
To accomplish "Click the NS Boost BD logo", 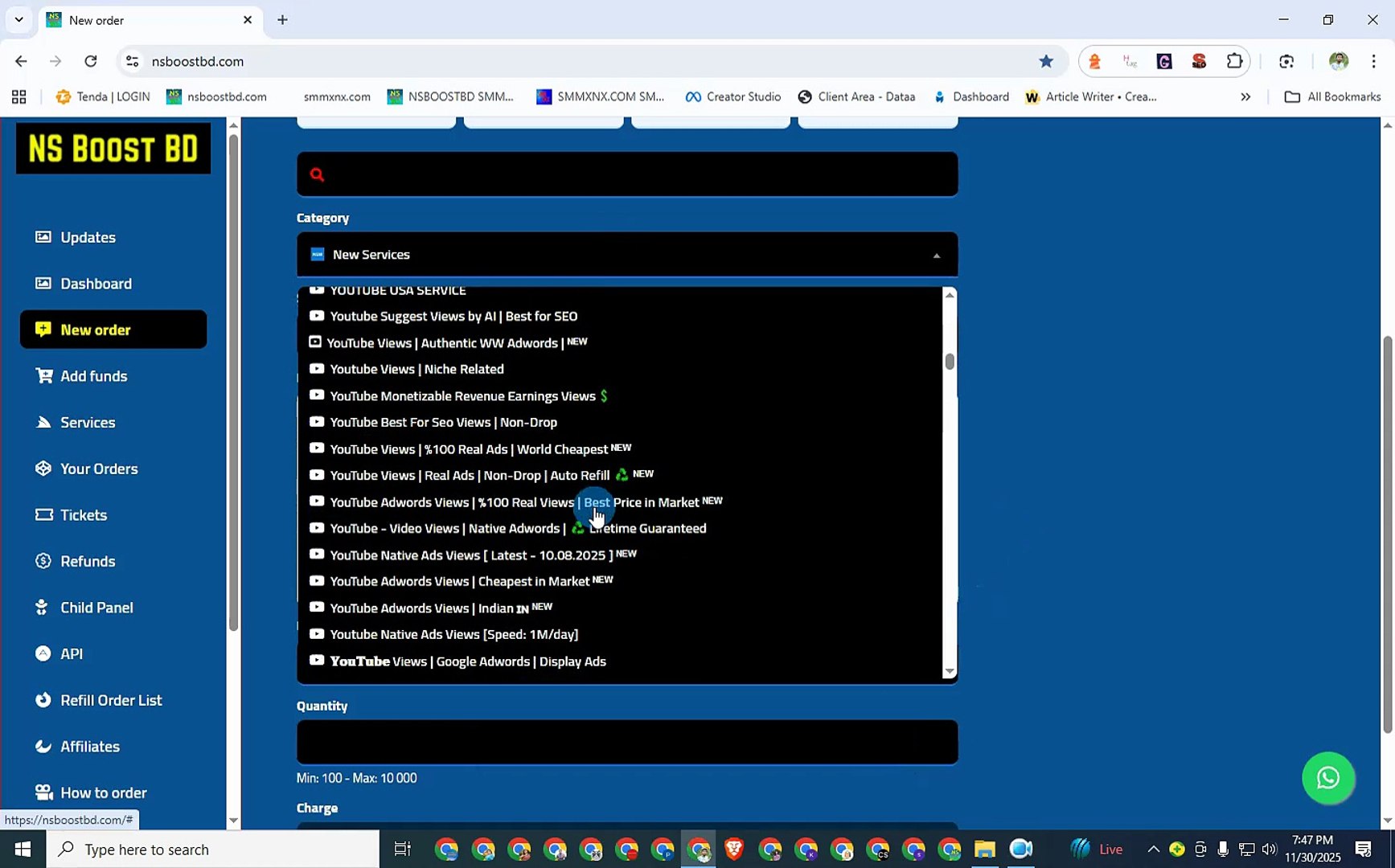I will coord(113,149).
